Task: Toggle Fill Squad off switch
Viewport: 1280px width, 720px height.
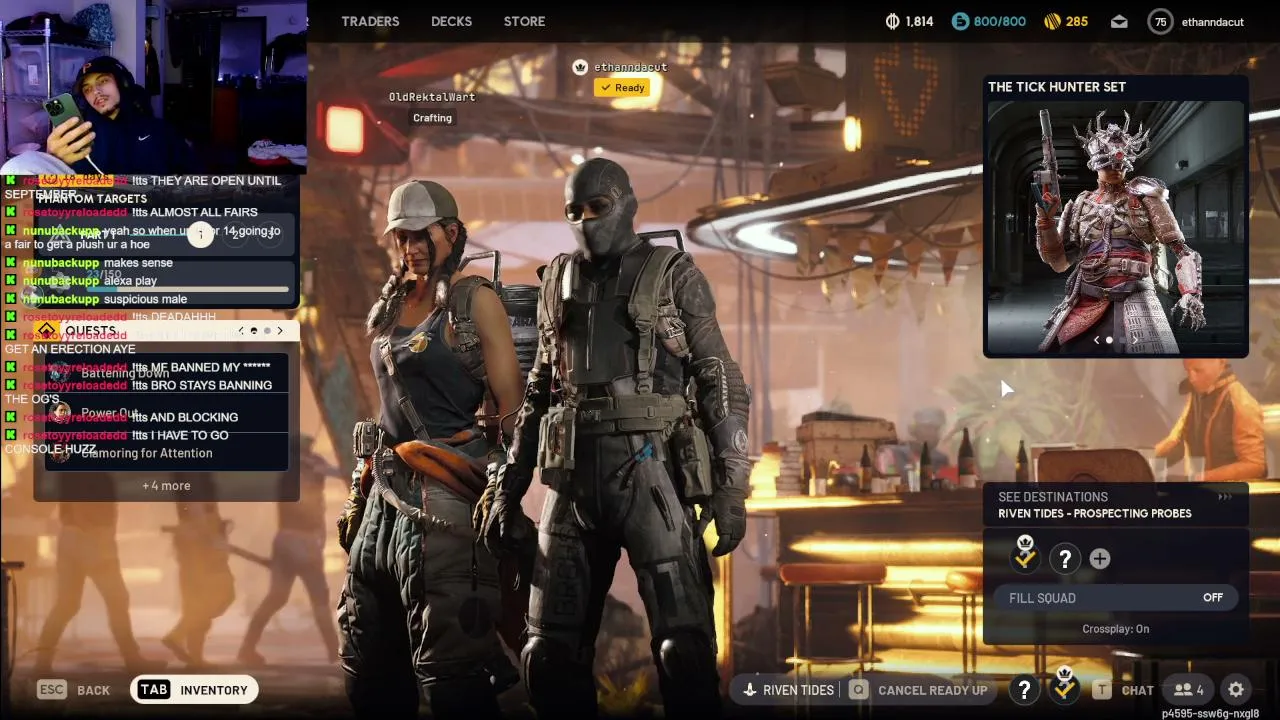Action: click(x=1116, y=598)
